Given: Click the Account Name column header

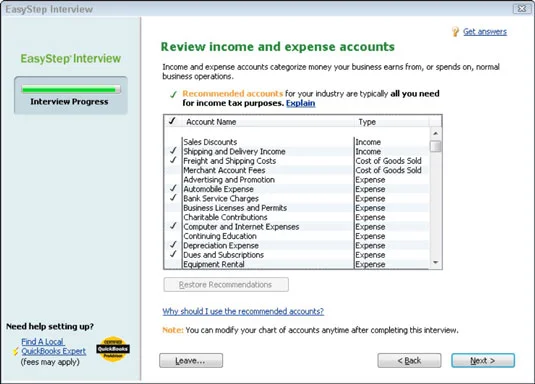Looking at the screenshot, I should coord(268,122).
